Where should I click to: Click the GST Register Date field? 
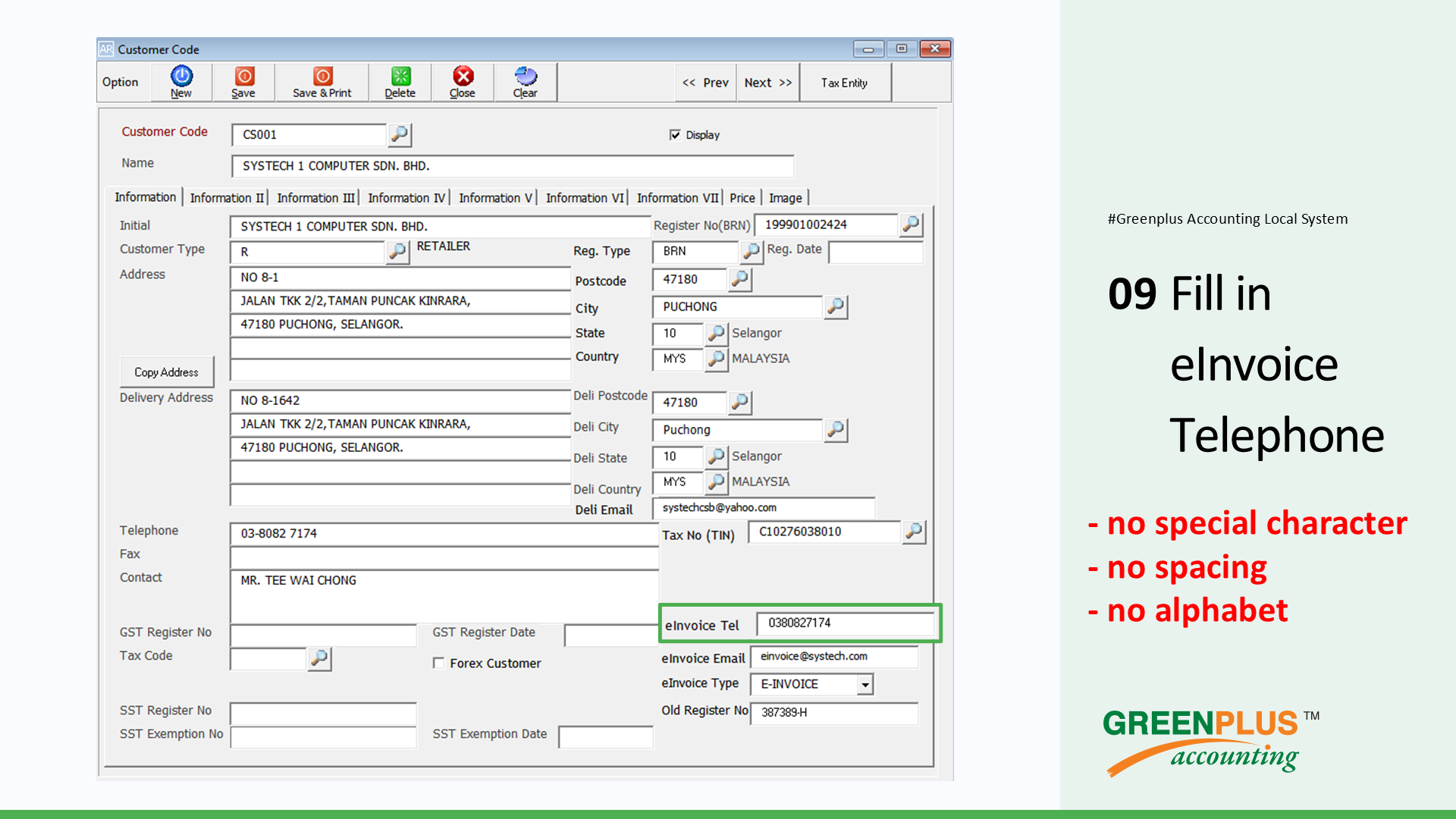(x=611, y=635)
